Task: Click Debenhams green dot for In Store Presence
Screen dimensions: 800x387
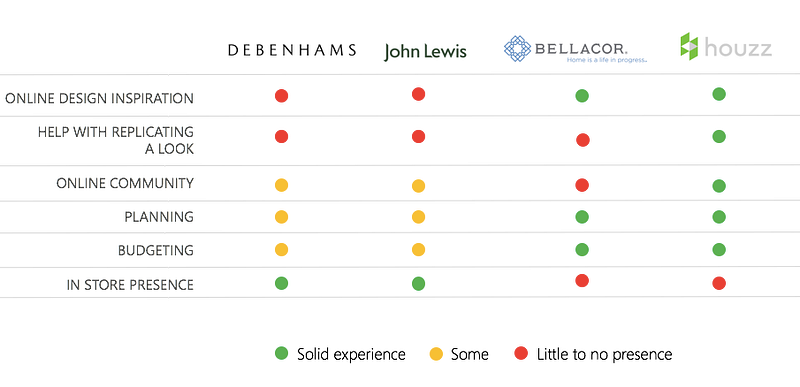Action: coord(282,283)
